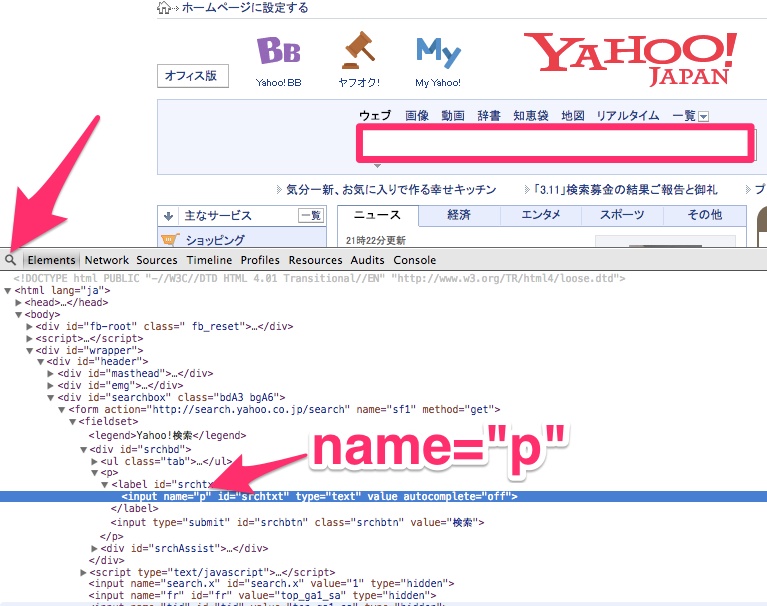Image resolution: width=767 pixels, height=606 pixels.
Task: Select the 地図 search tab
Action: (x=573, y=115)
